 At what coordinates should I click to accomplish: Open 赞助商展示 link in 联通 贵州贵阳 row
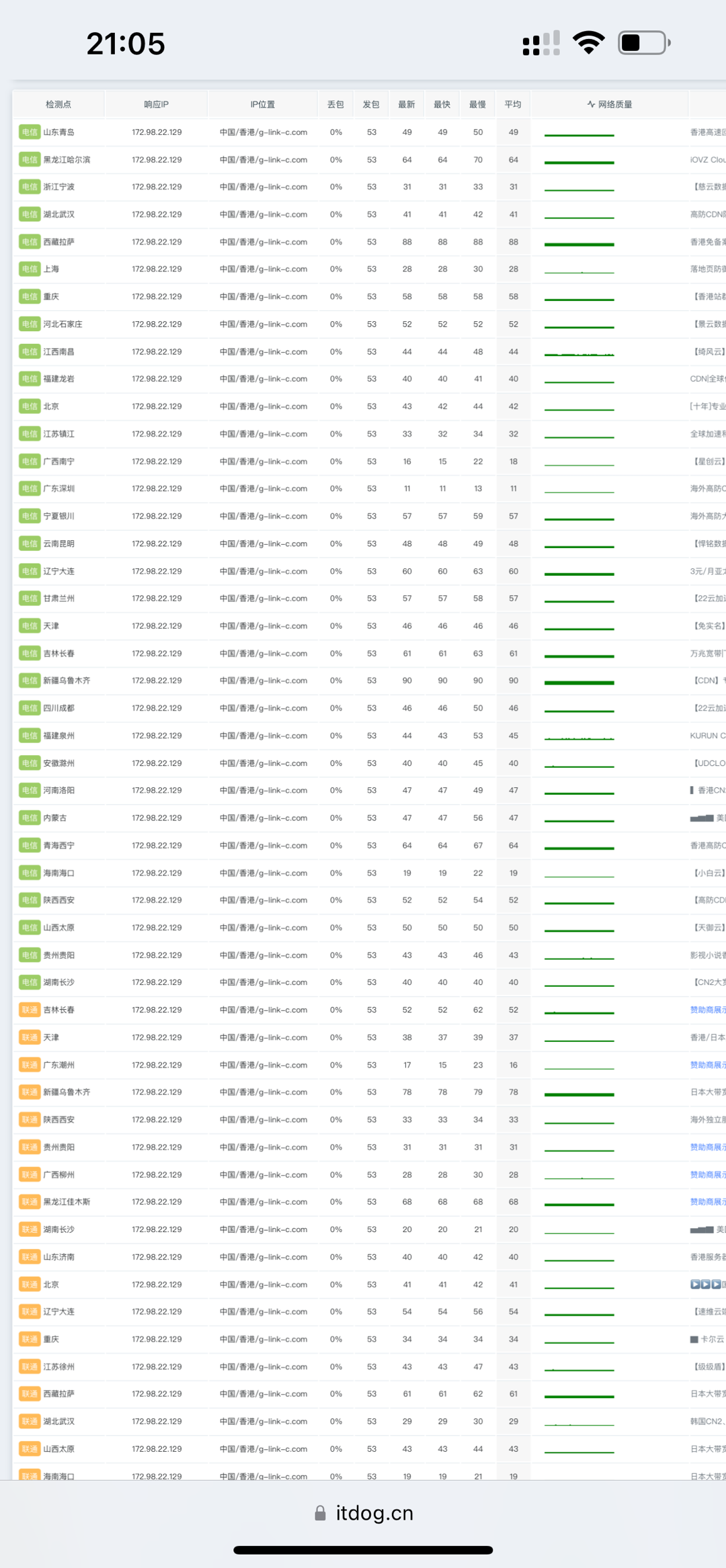(707, 1147)
